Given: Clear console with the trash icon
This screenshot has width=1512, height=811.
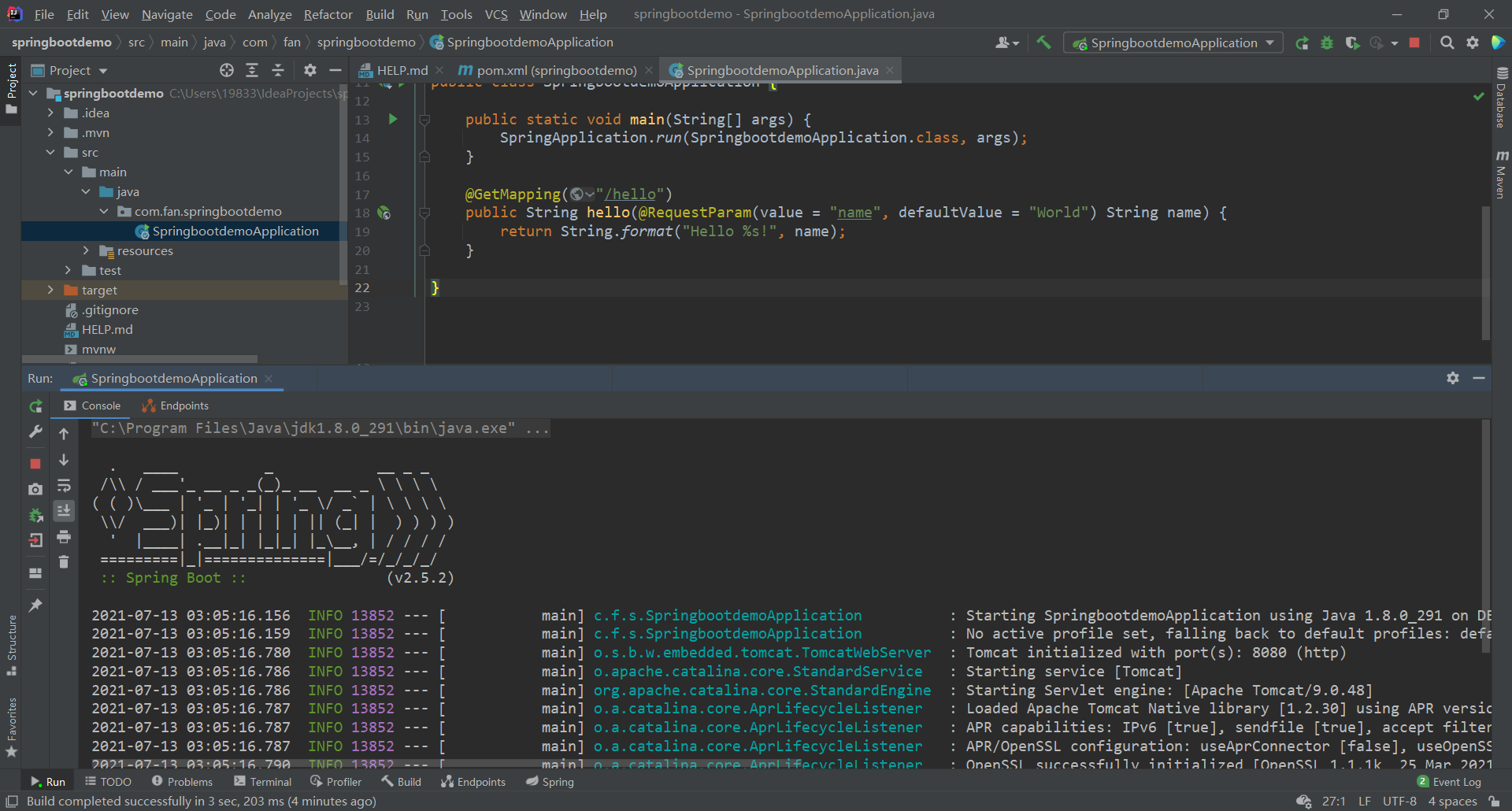Looking at the screenshot, I should coord(64,562).
